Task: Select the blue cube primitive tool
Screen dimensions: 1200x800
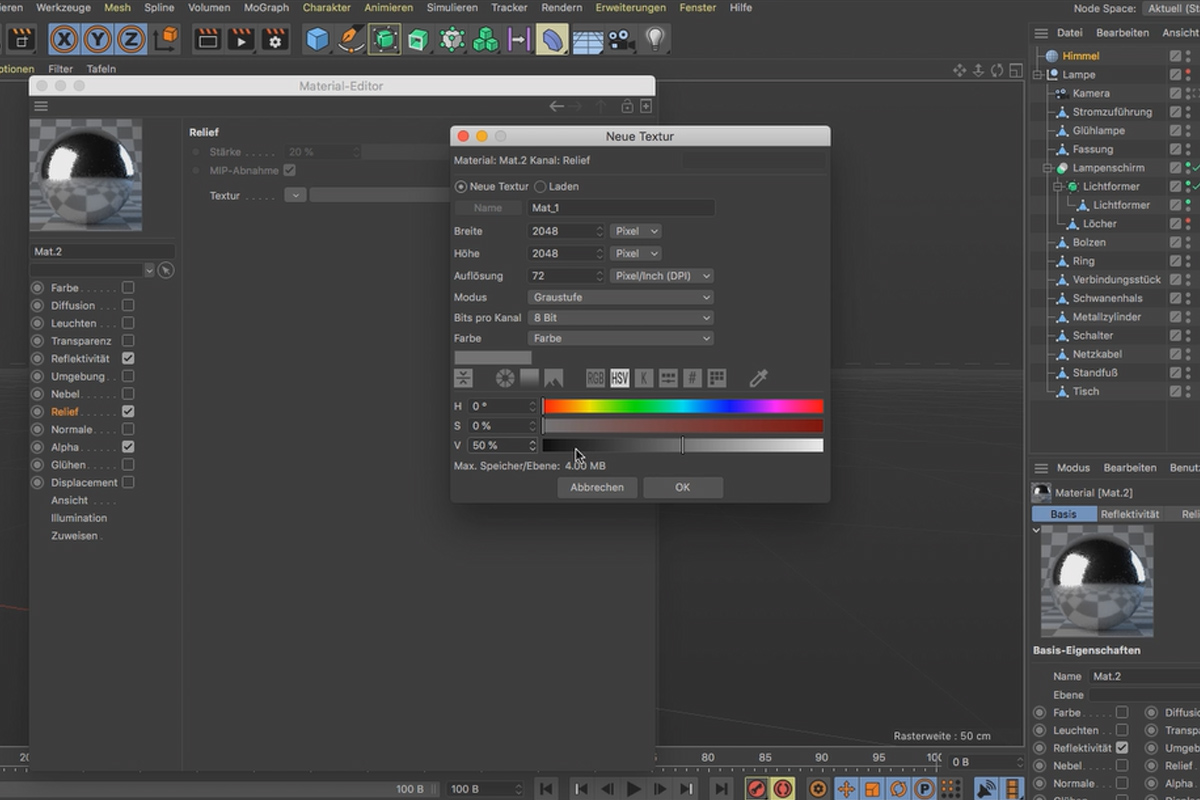Action: pos(317,39)
